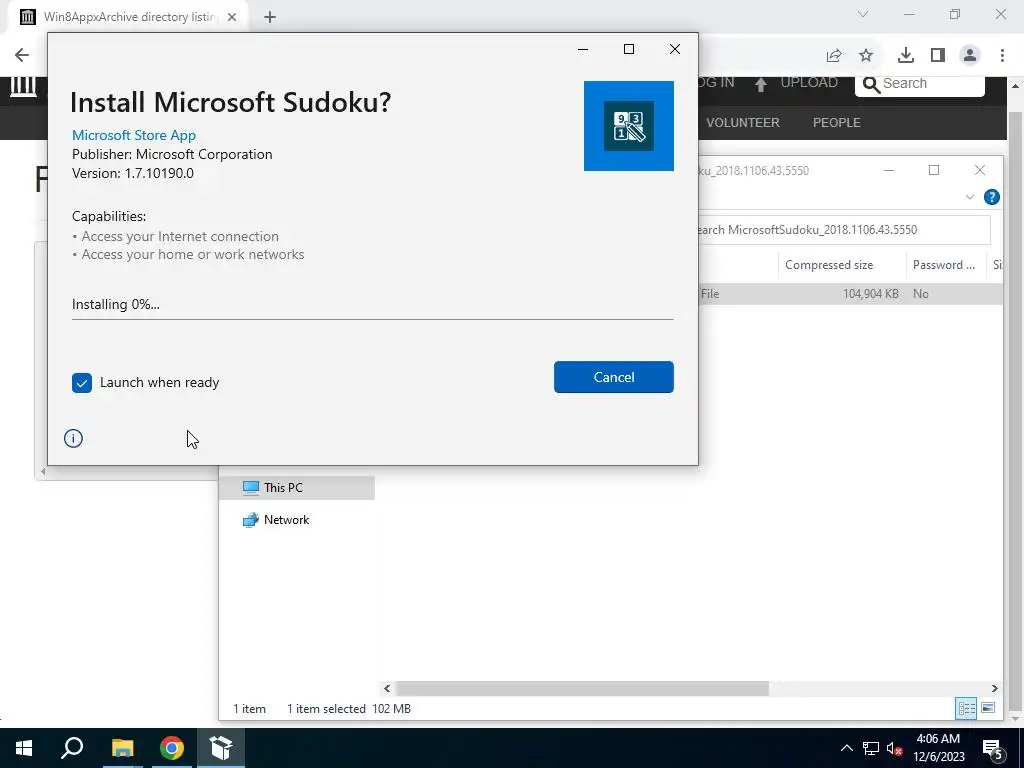Open a new Chrome tab

(x=270, y=18)
